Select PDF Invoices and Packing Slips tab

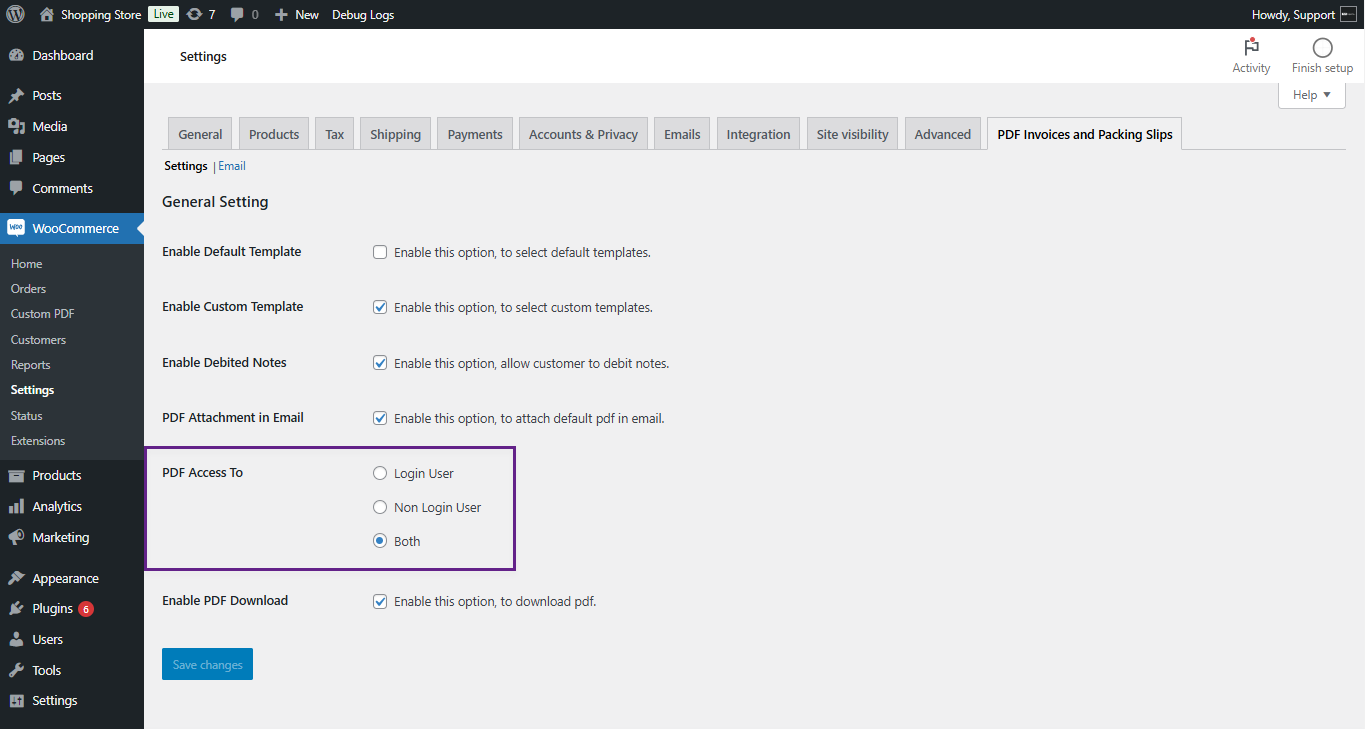(x=1085, y=134)
